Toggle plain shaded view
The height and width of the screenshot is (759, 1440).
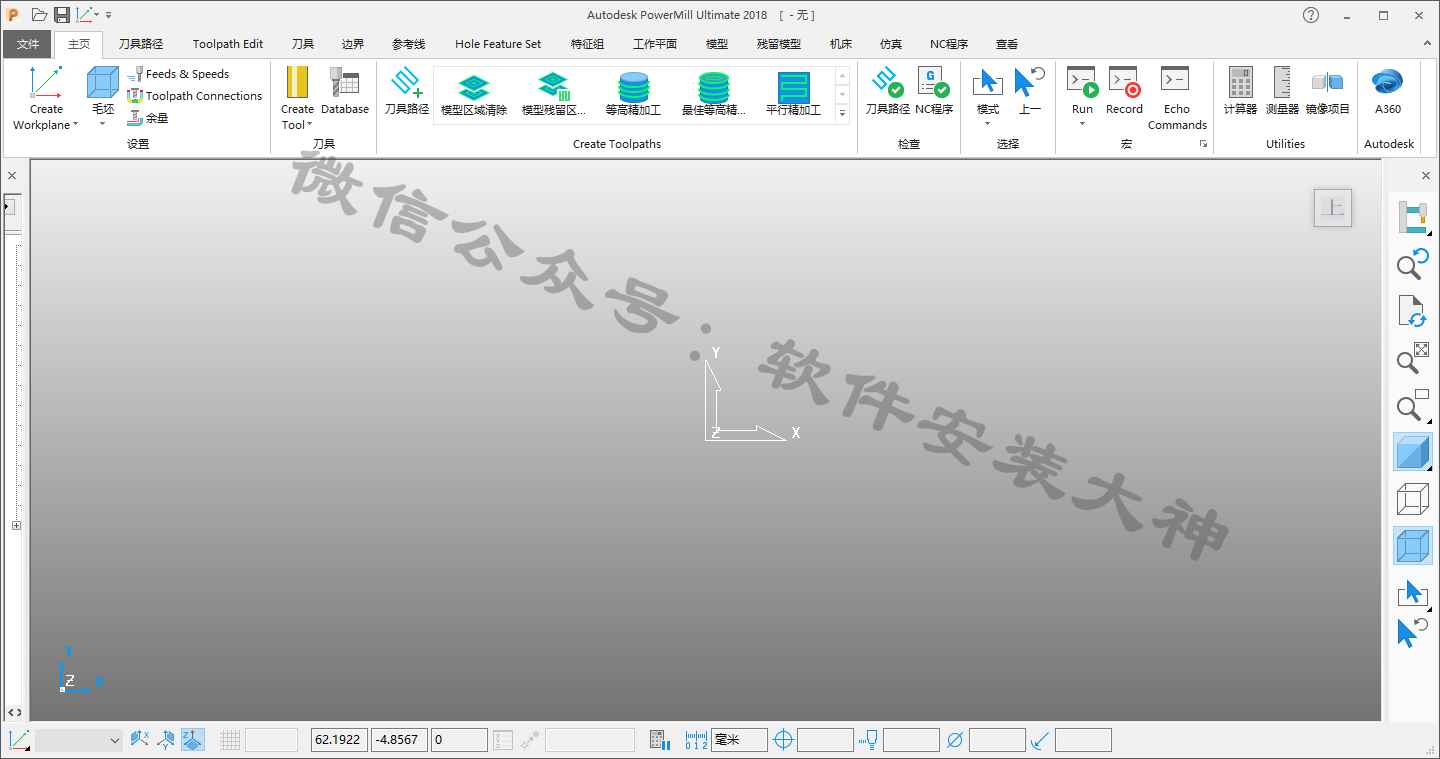tap(1412, 452)
